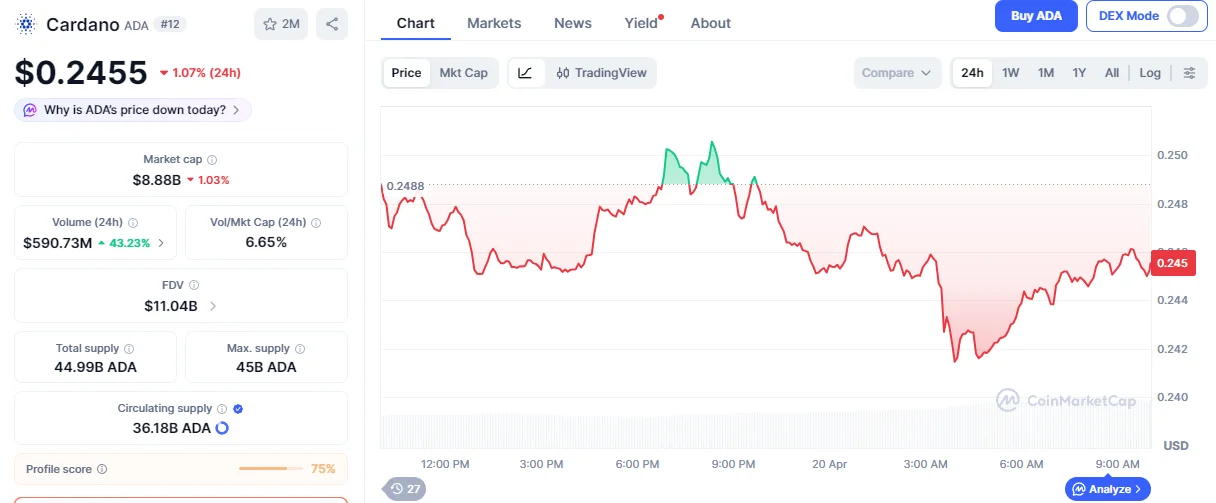The width and height of the screenshot is (1216, 503).
Task: Select Price chart toggle
Action: (406, 73)
